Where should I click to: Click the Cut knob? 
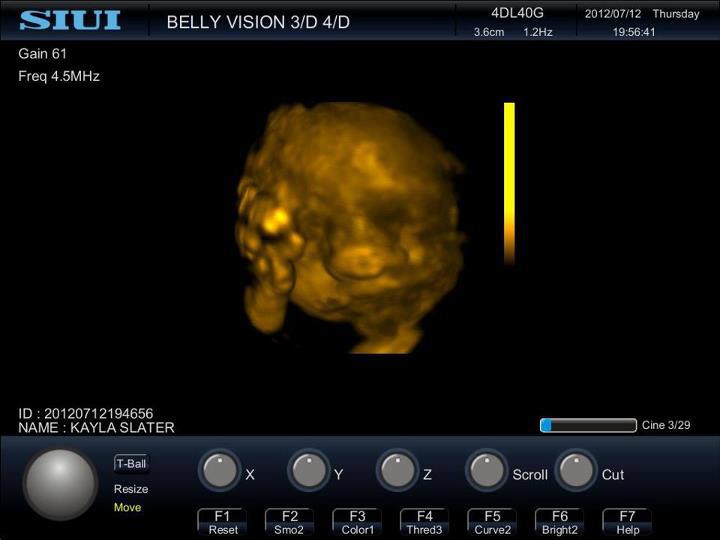[576, 471]
